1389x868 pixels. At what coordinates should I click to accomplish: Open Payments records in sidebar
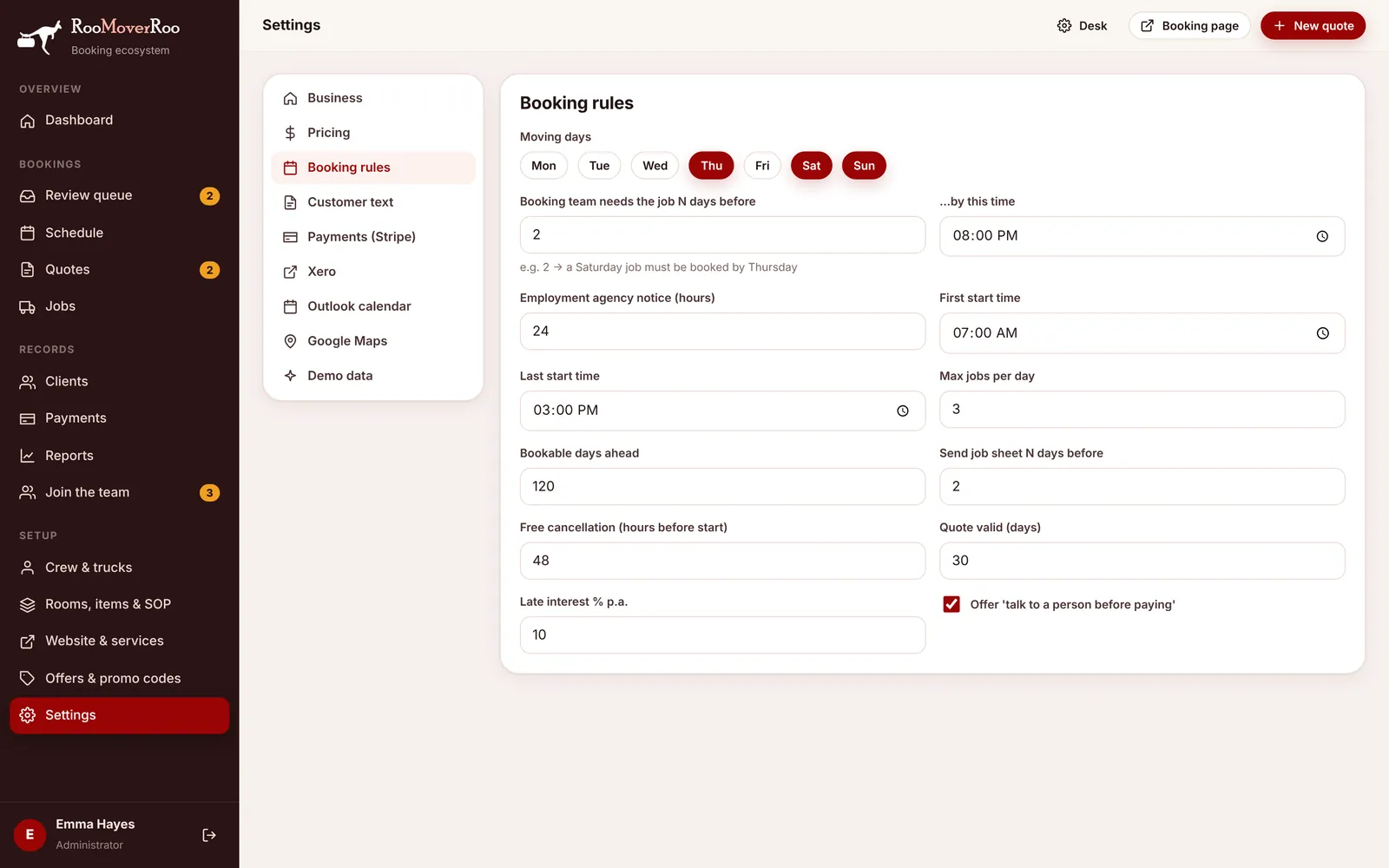[119, 418]
